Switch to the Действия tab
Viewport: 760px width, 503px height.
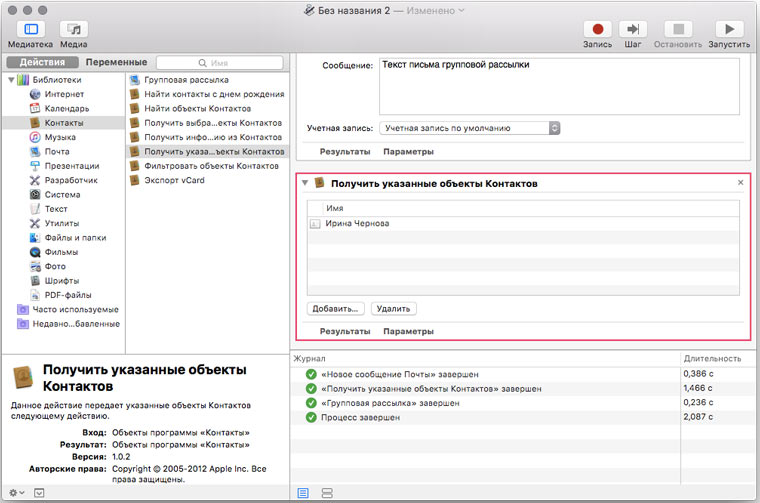[x=42, y=62]
